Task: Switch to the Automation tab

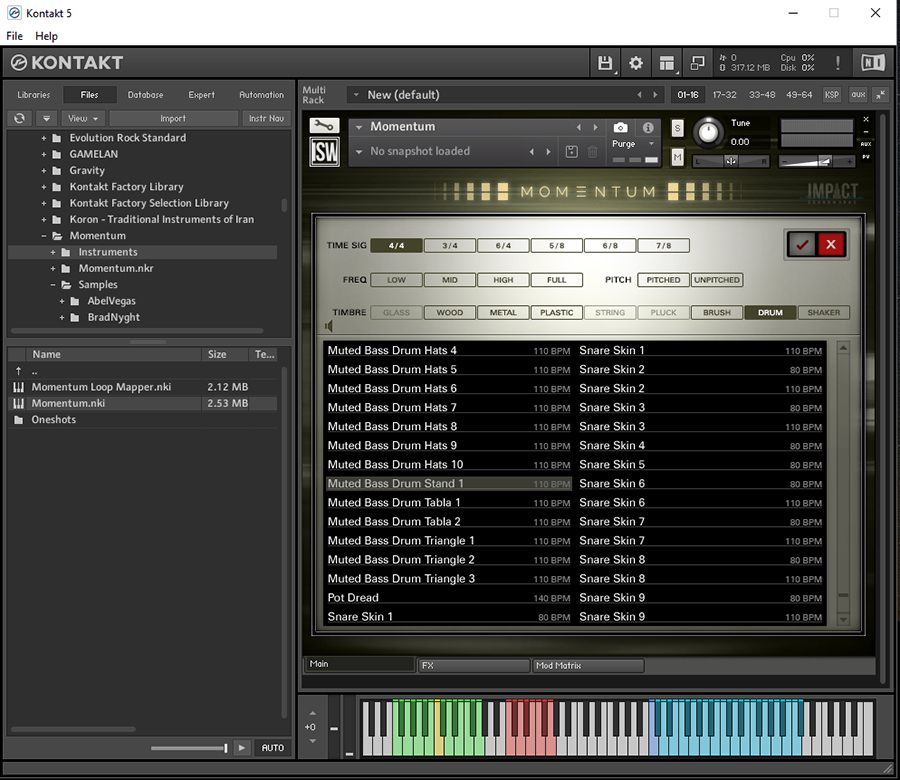Action: coord(261,95)
